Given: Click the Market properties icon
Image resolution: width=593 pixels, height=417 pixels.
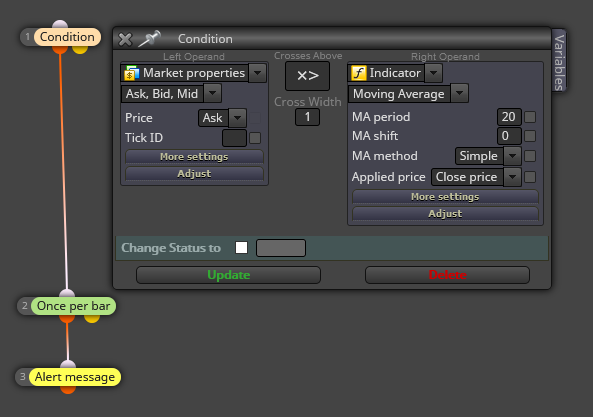Looking at the screenshot, I should (131, 73).
